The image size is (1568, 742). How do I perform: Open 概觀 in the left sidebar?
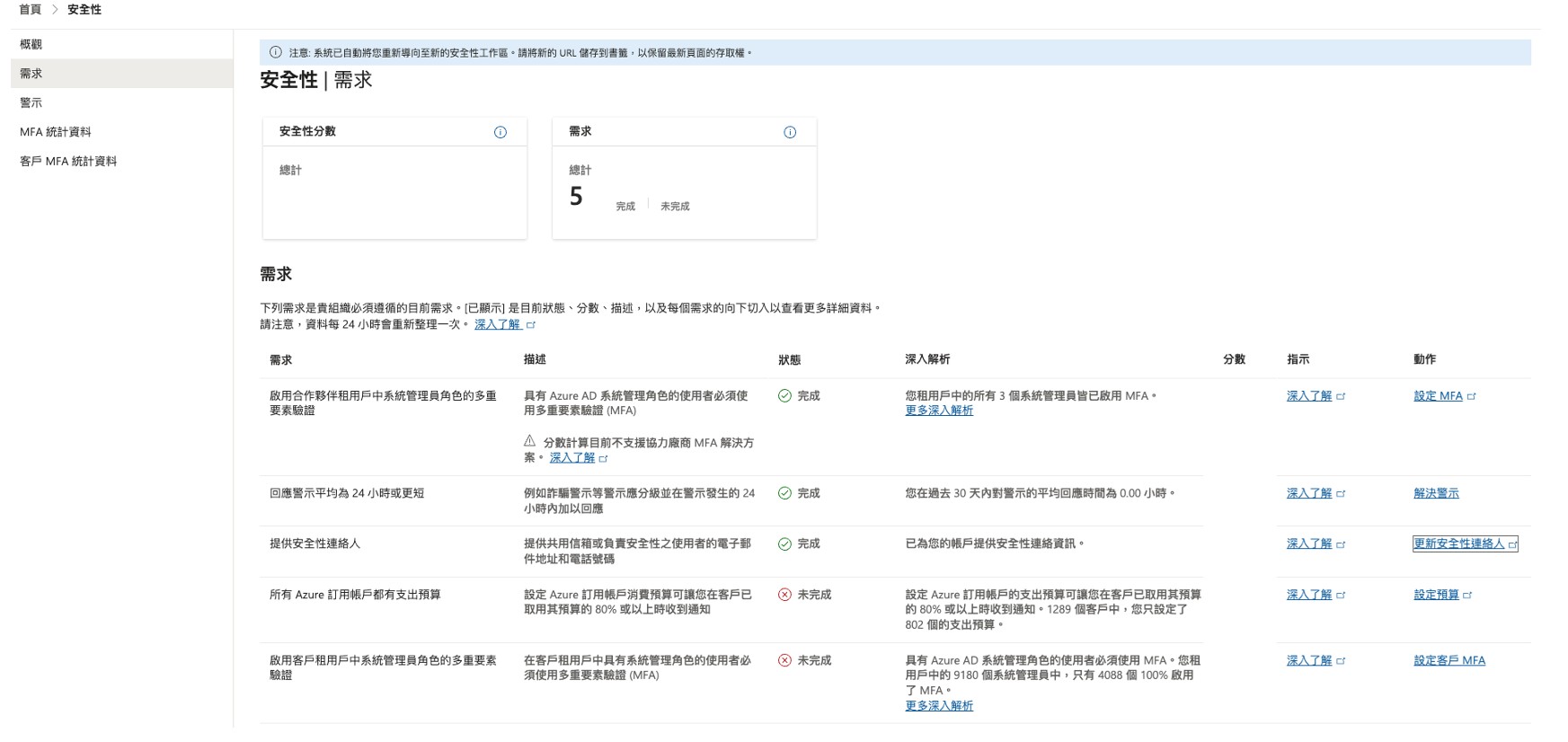31,44
